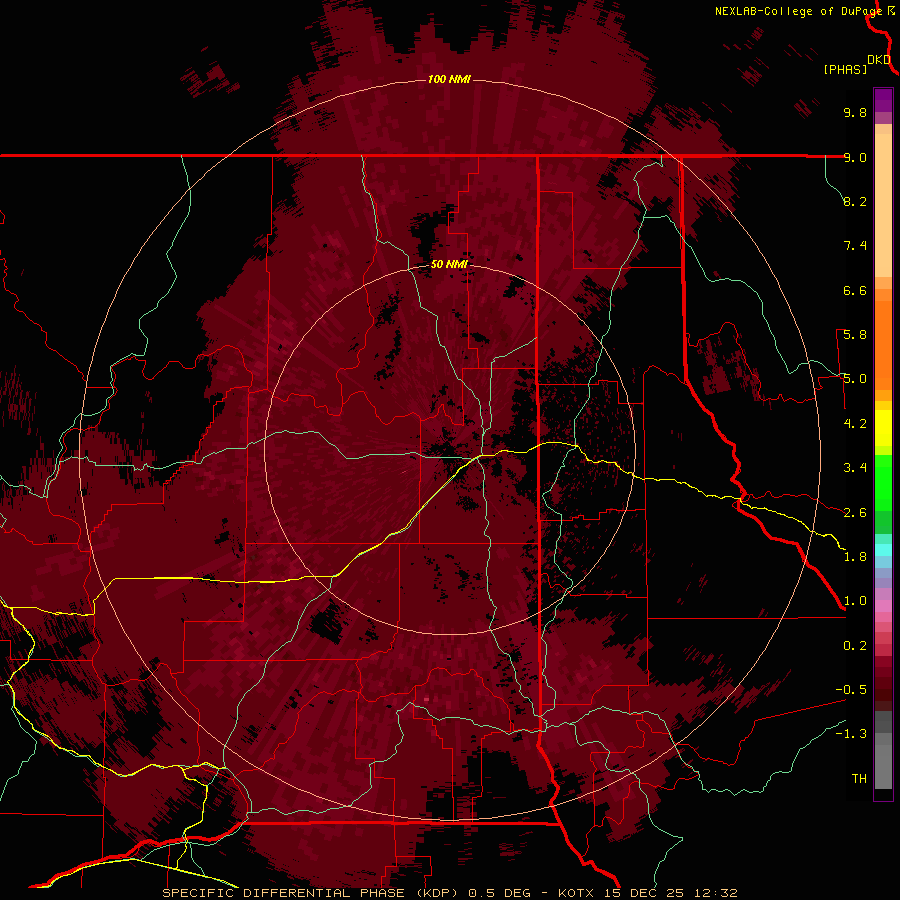Click the 15 DEC 25 12:32 timestamp
The height and width of the screenshot is (900, 900).
point(671,893)
